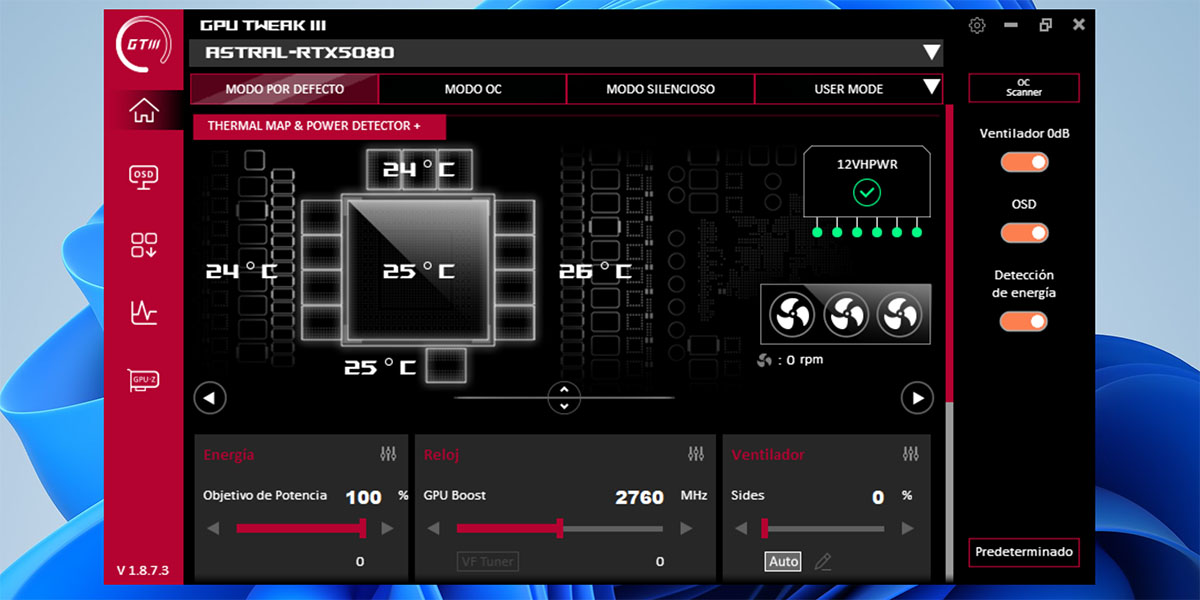Click the central GPU die showing 25 °C
The height and width of the screenshot is (600, 1200).
tap(417, 271)
